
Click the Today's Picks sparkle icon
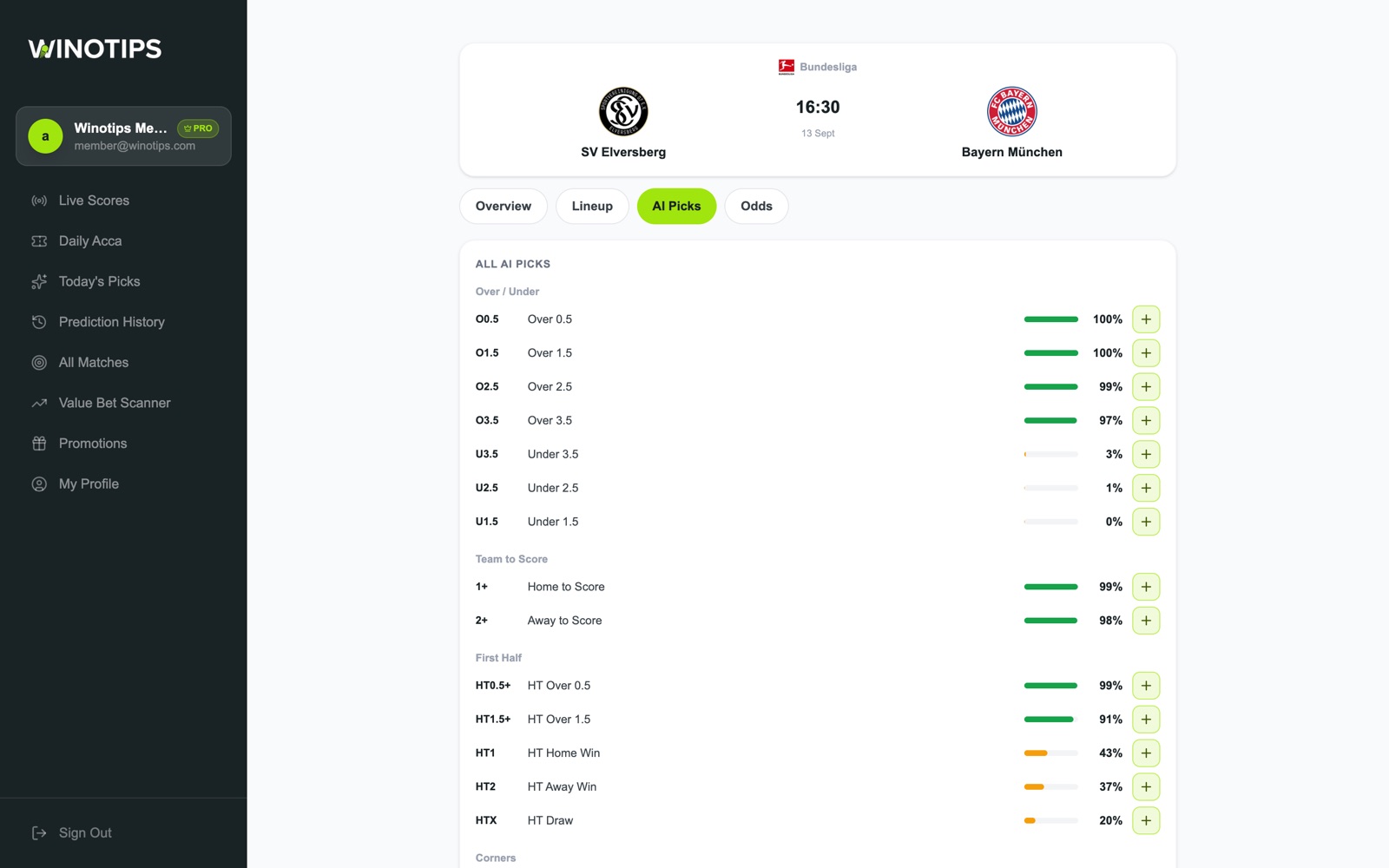[39, 281]
